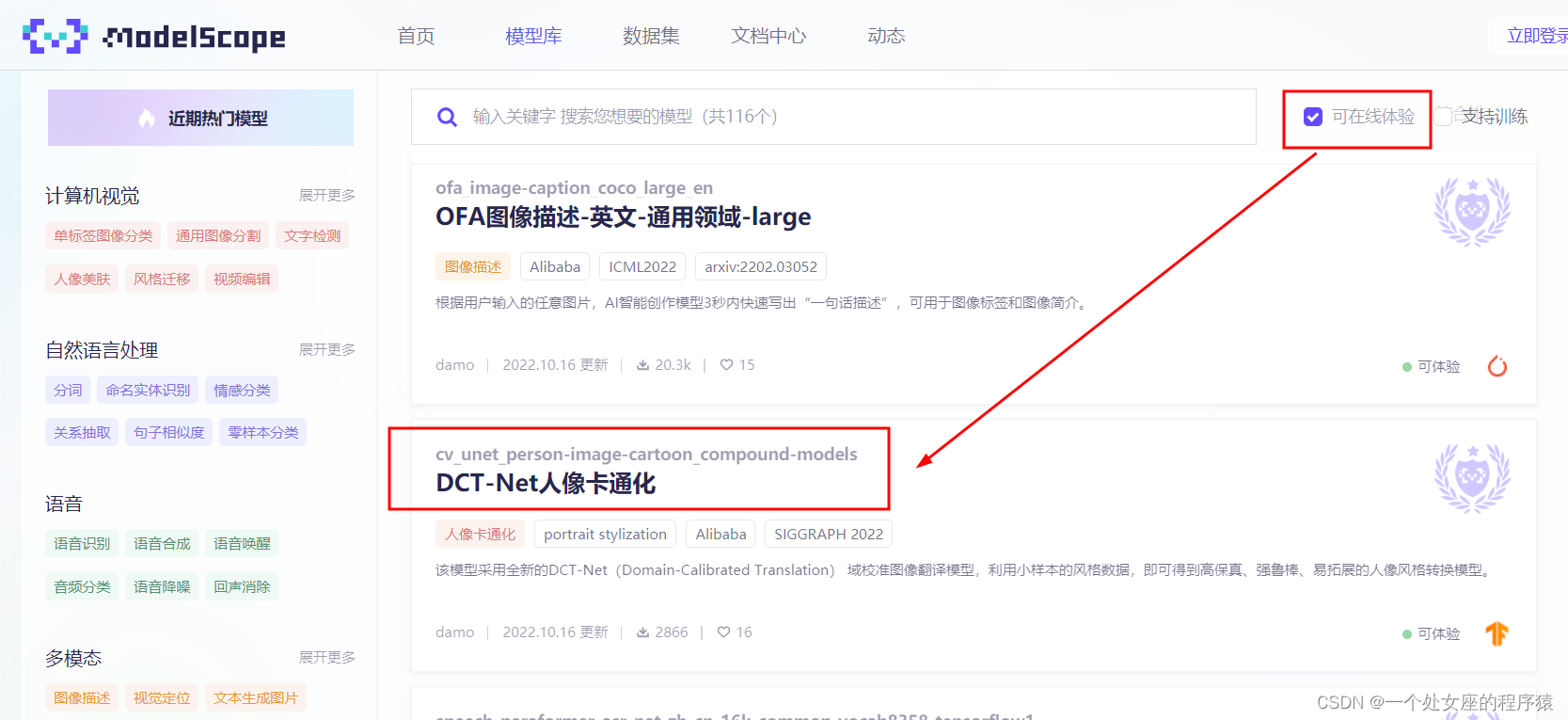The width and height of the screenshot is (1568, 720).
Task: Filter by 通用图像分割 tag
Action: point(218,235)
